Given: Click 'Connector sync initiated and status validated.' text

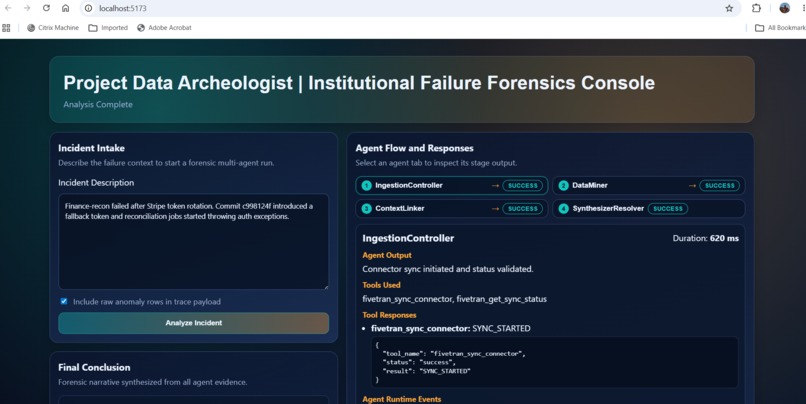Looking at the screenshot, I should (x=448, y=269).
